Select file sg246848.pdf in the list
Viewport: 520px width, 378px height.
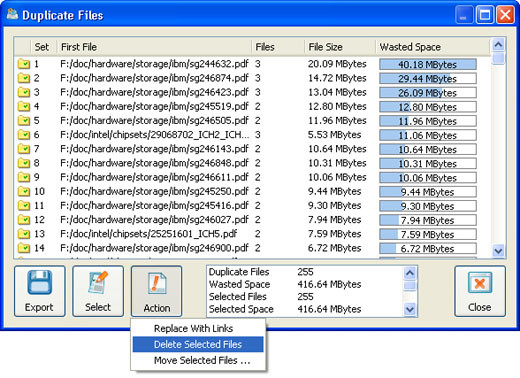[154, 163]
